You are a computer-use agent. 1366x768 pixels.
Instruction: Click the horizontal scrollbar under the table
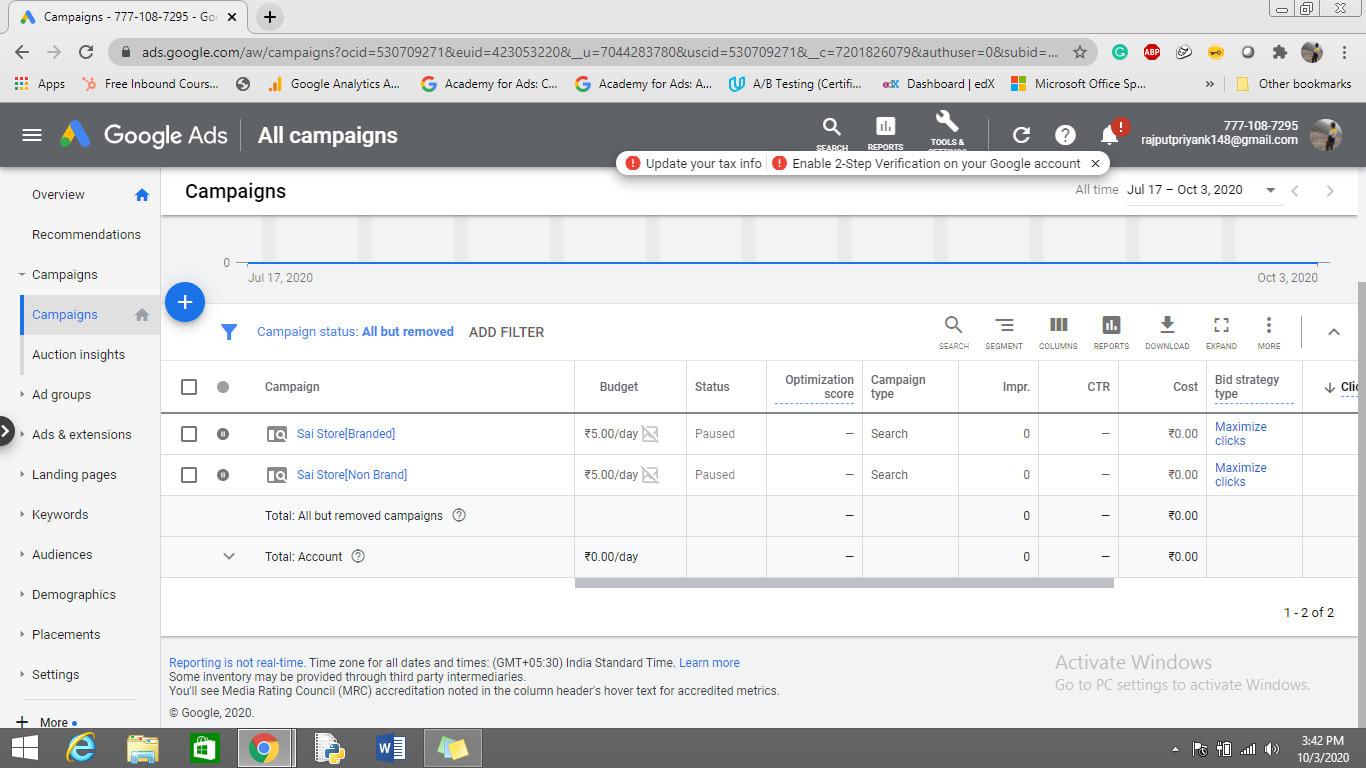843,583
